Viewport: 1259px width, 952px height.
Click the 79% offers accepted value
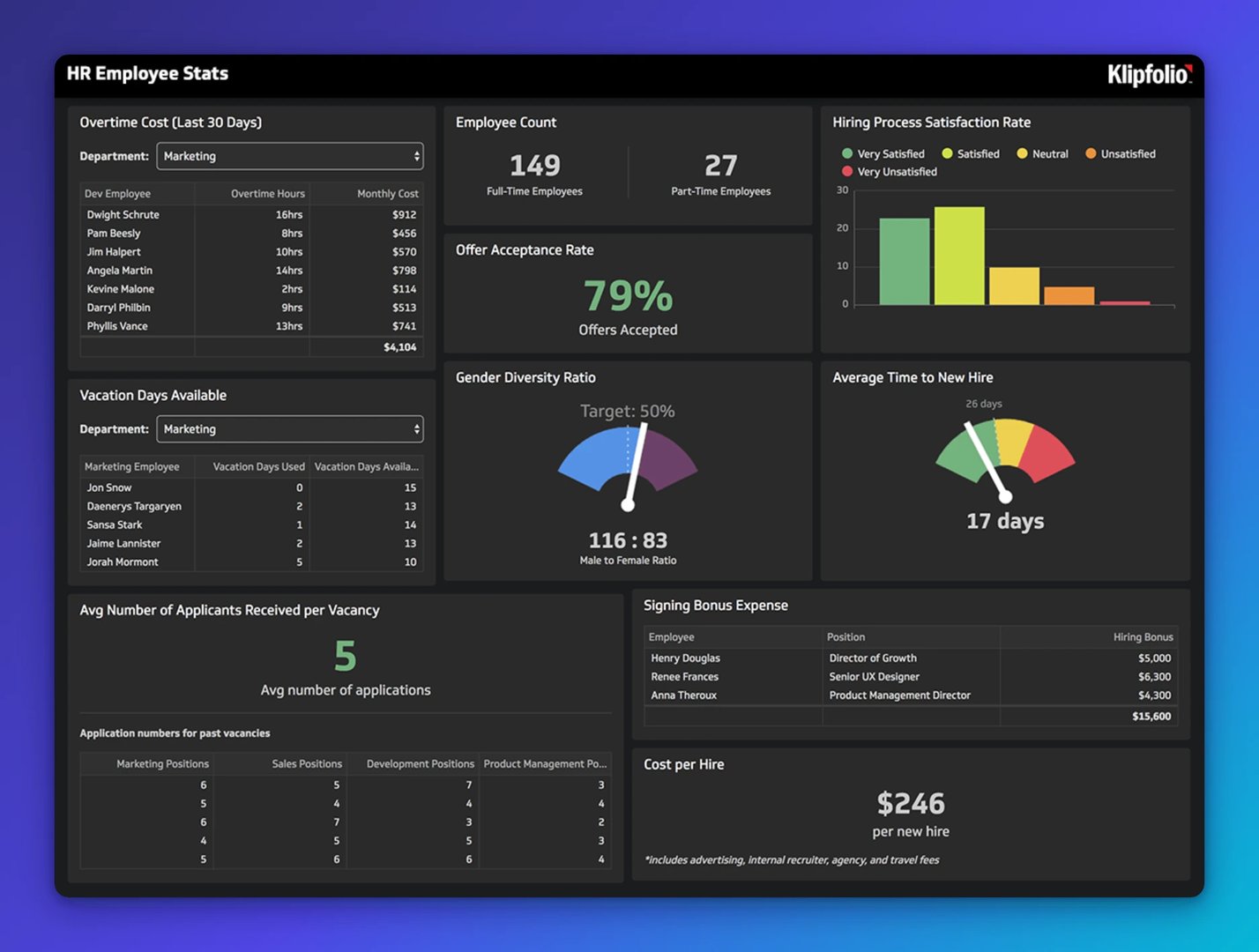point(629,296)
